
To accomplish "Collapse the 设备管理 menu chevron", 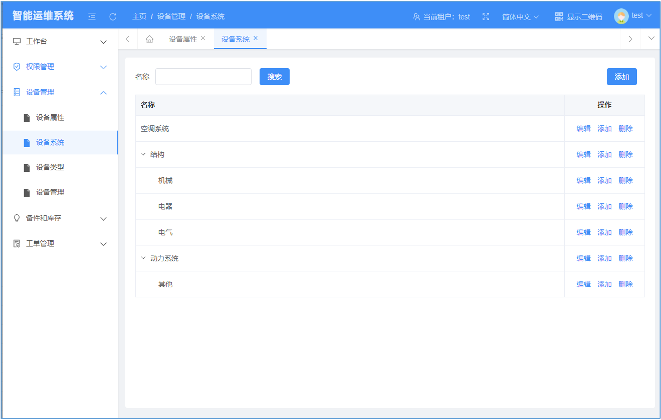I will [103, 92].
